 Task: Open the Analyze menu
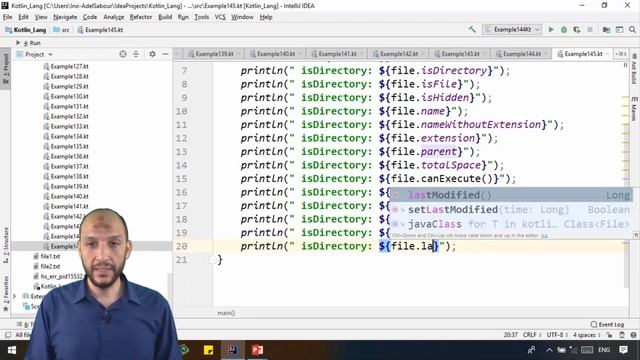pos(113,17)
